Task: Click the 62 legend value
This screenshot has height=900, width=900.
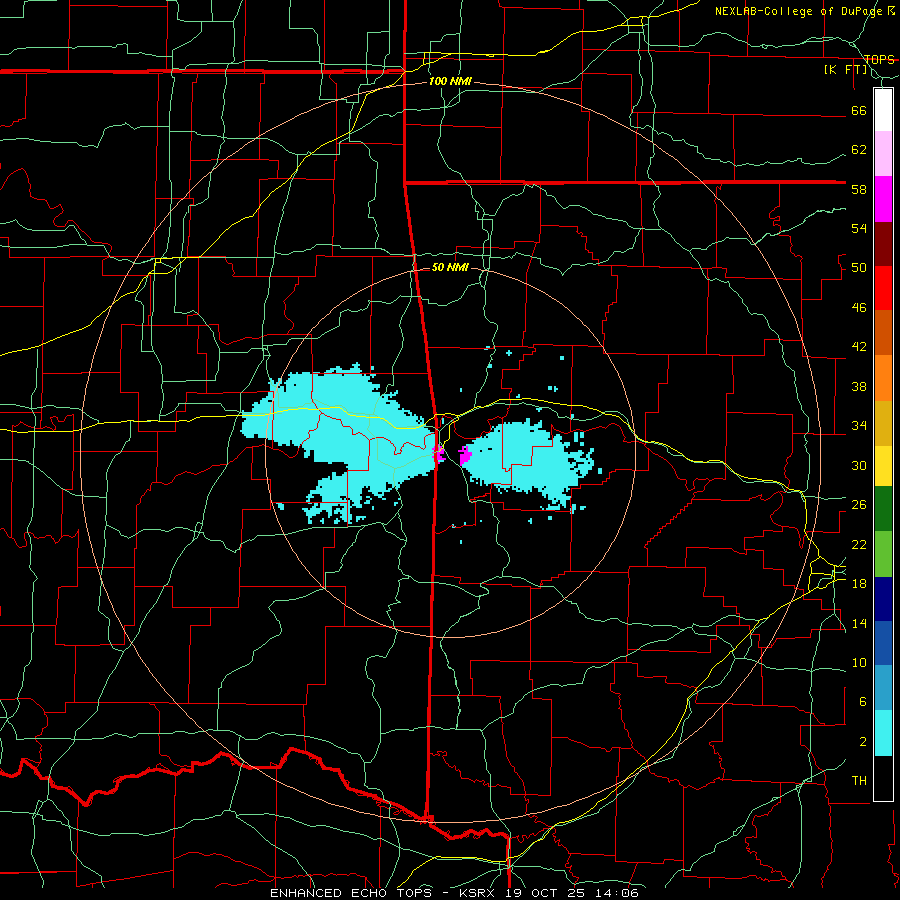Action: 859,149
